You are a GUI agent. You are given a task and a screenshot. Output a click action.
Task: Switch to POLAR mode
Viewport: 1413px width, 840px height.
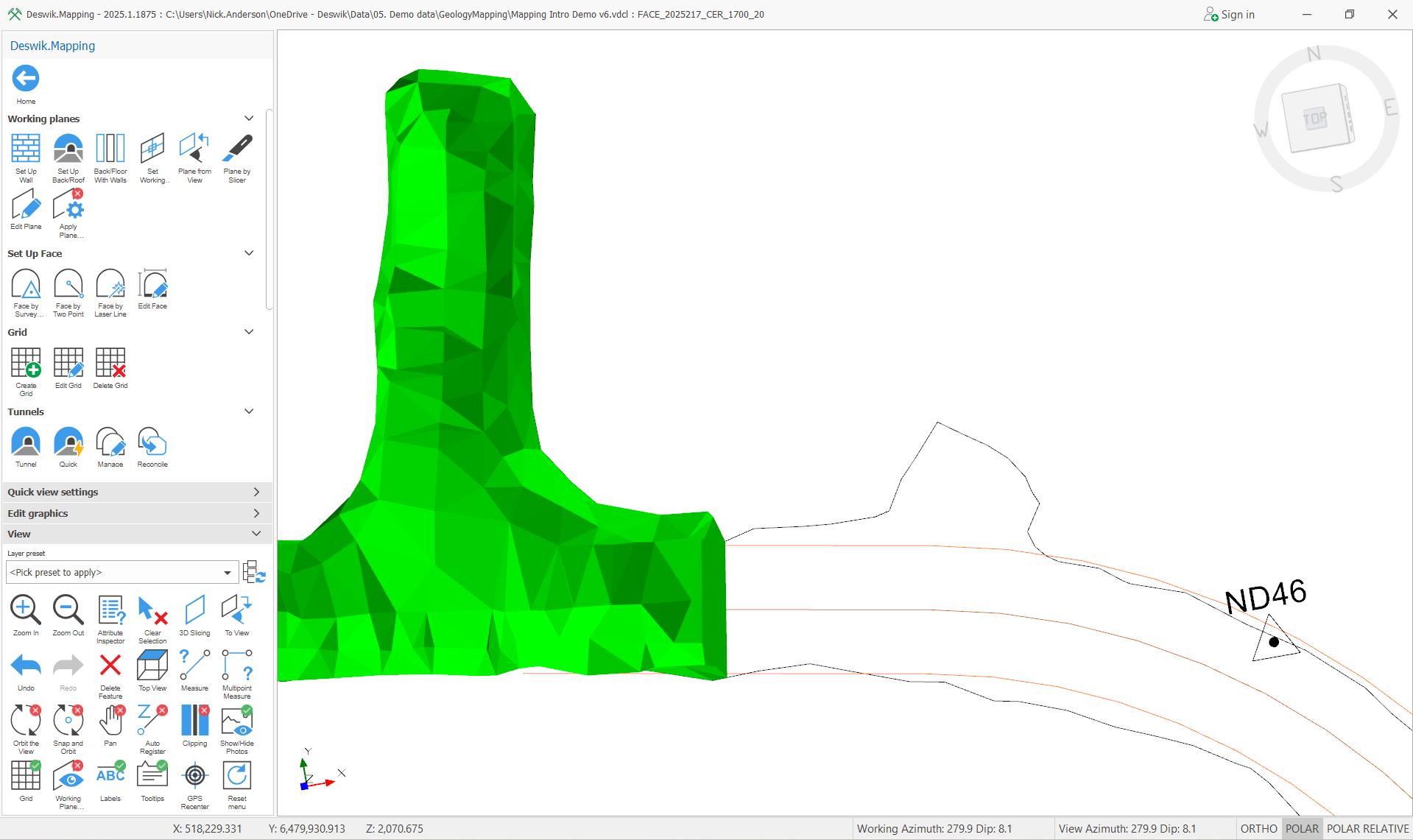pyautogui.click(x=1302, y=829)
